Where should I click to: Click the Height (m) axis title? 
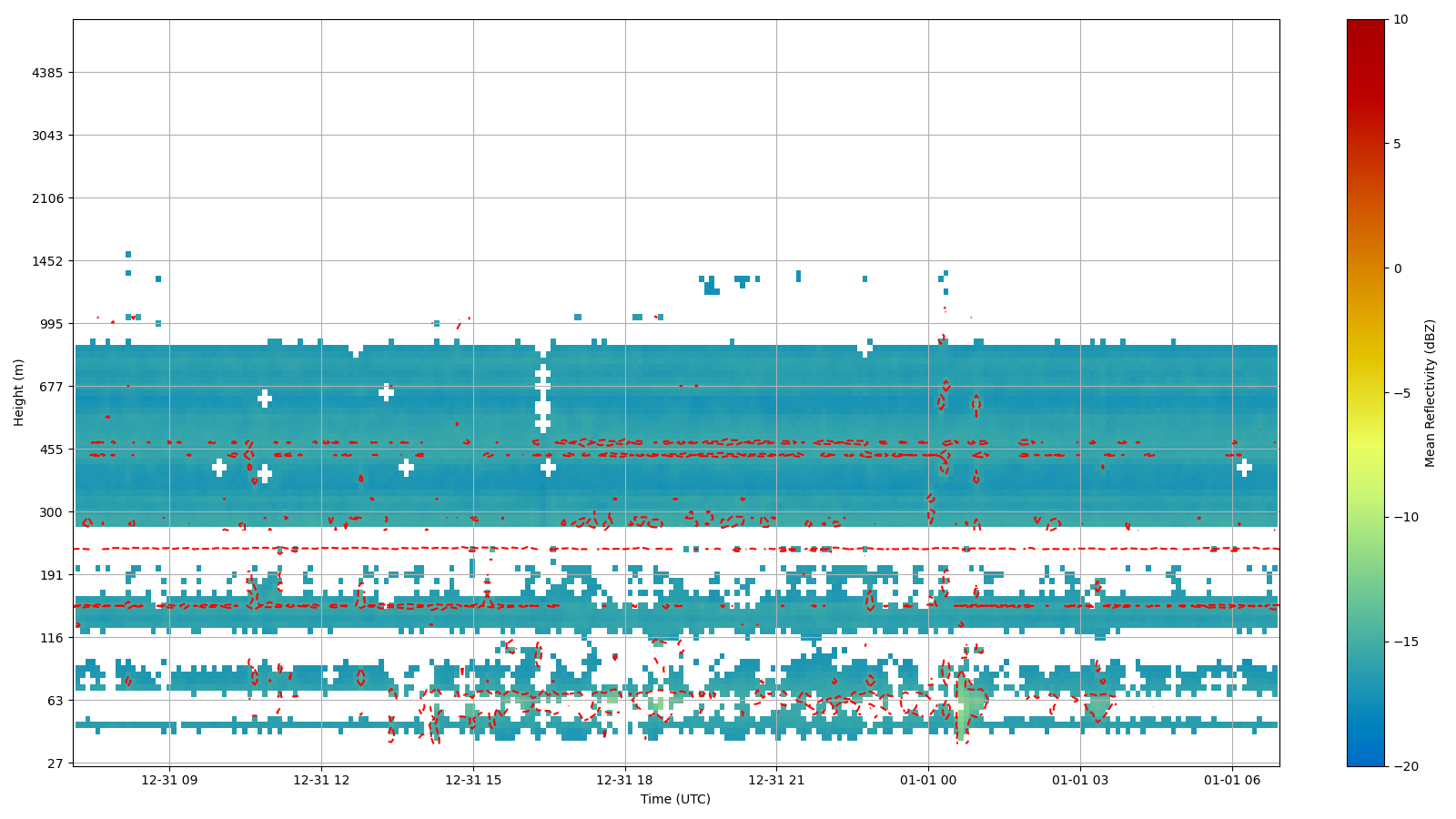pyautogui.click(x=19, y=392)
